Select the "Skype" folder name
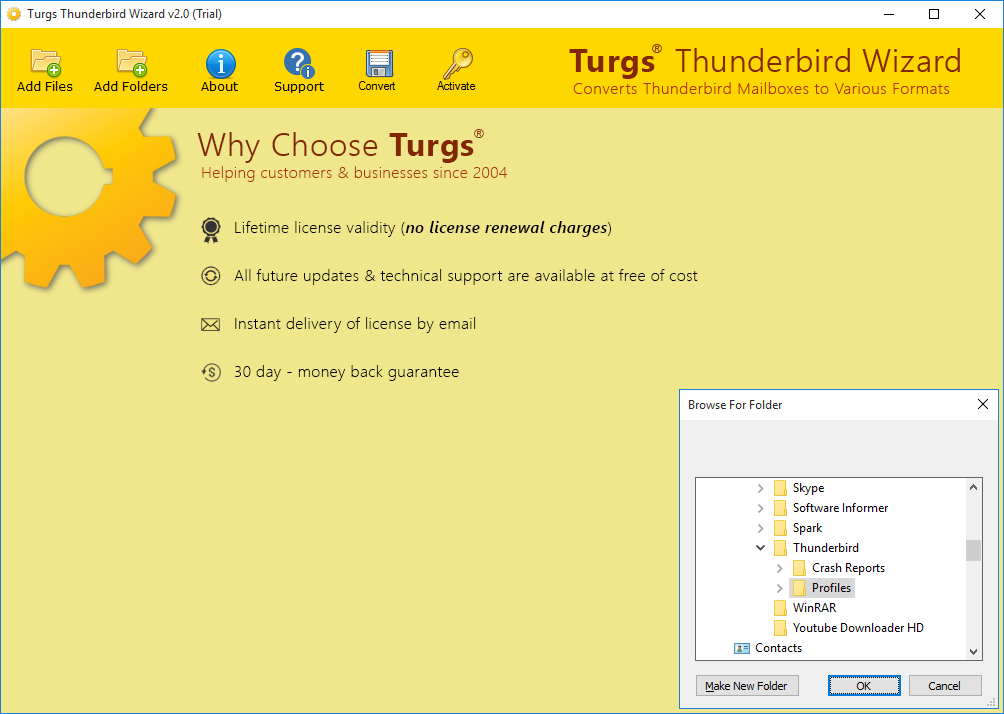1004x714 pixels. click(808, 488)
